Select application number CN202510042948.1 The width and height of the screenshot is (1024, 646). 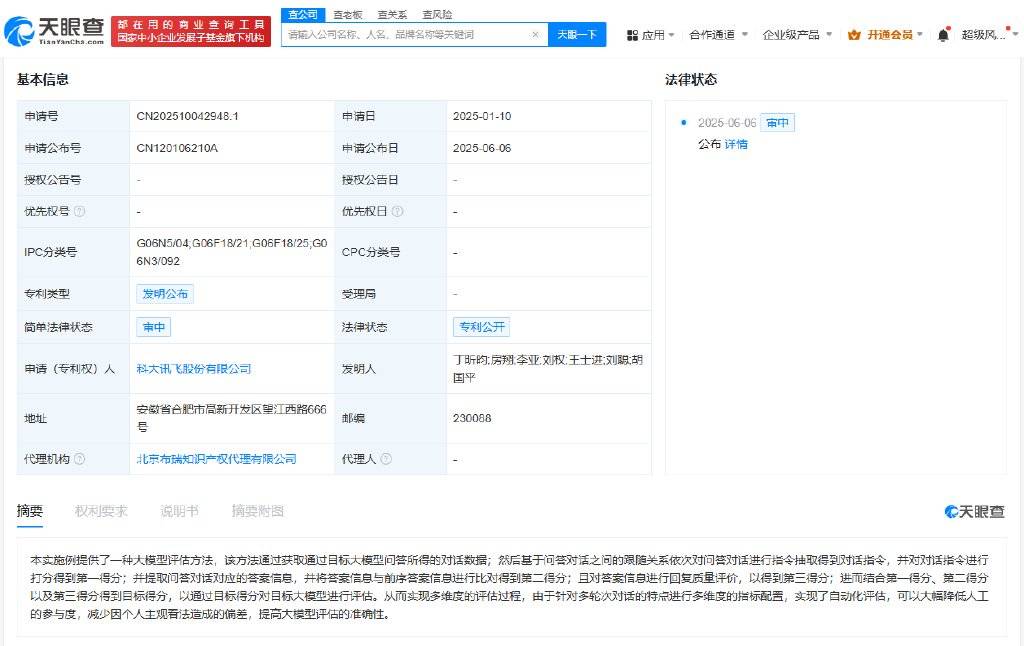(x=187, y=116)
